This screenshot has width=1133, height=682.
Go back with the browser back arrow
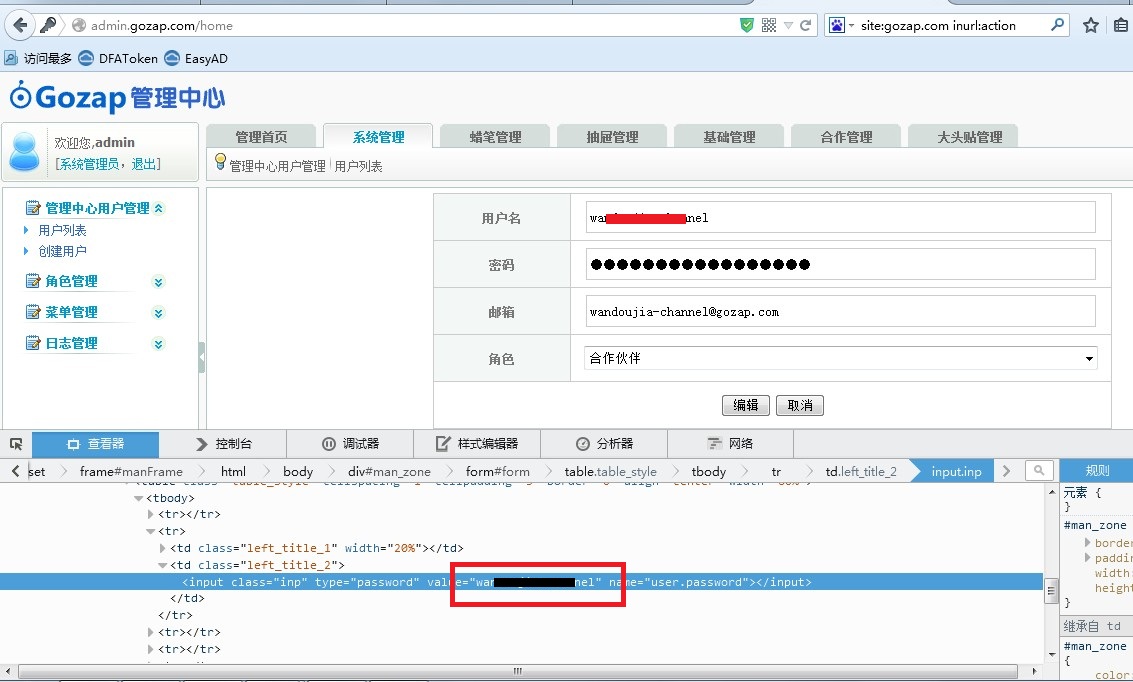point(20,25)
